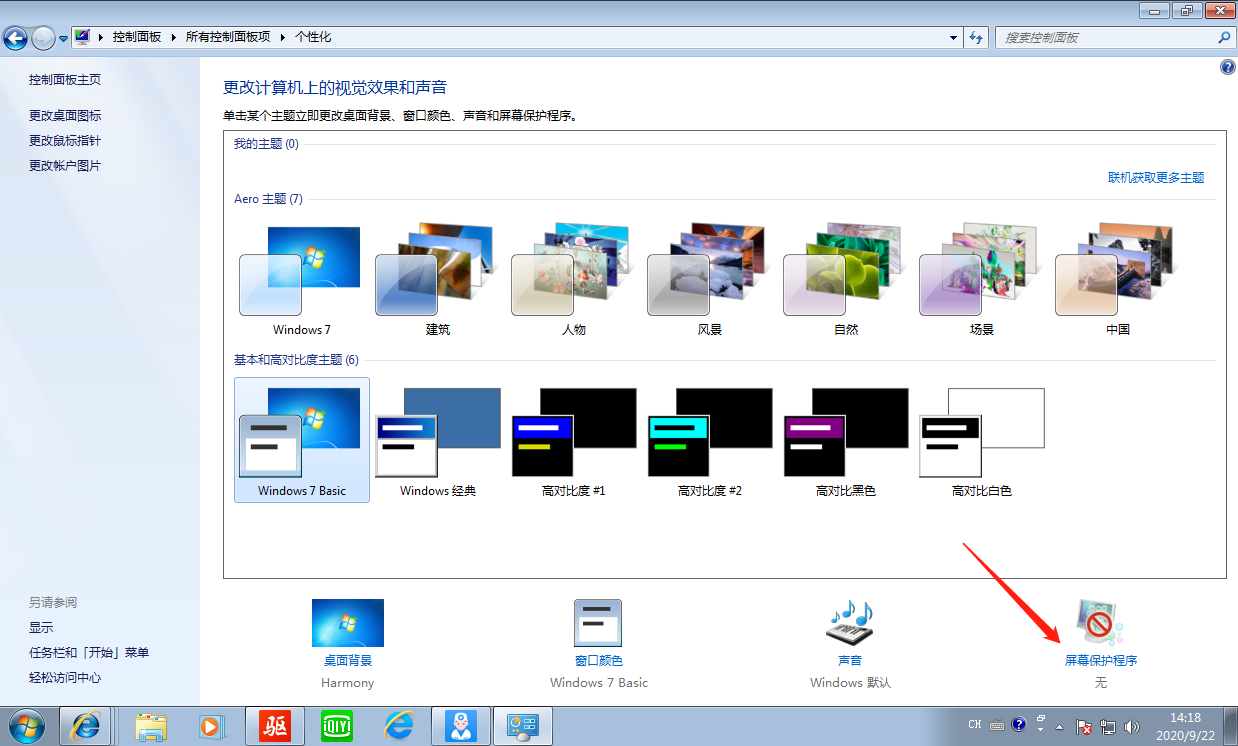Open 联机获取更多主题 link
Screen dimensions: 1238x746
(x=1156, y=177)
